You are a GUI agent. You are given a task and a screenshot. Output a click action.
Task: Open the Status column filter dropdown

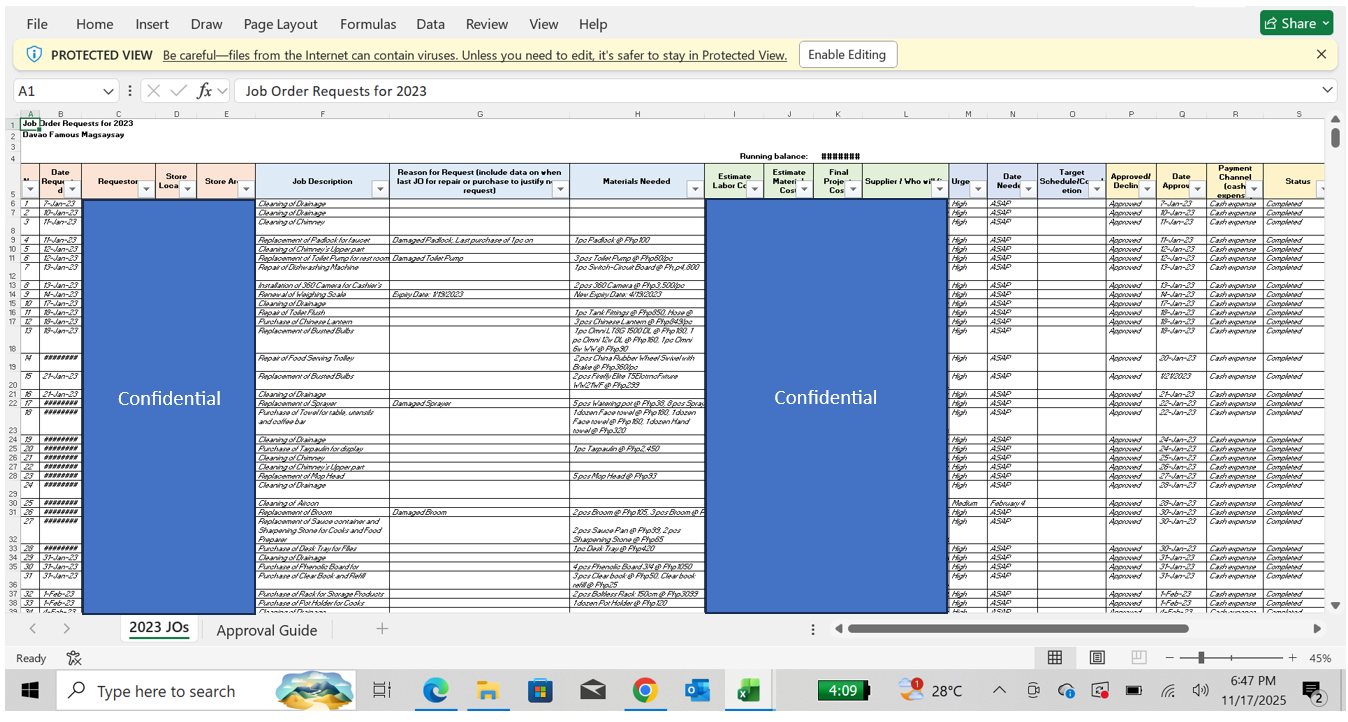[1320, 189]
